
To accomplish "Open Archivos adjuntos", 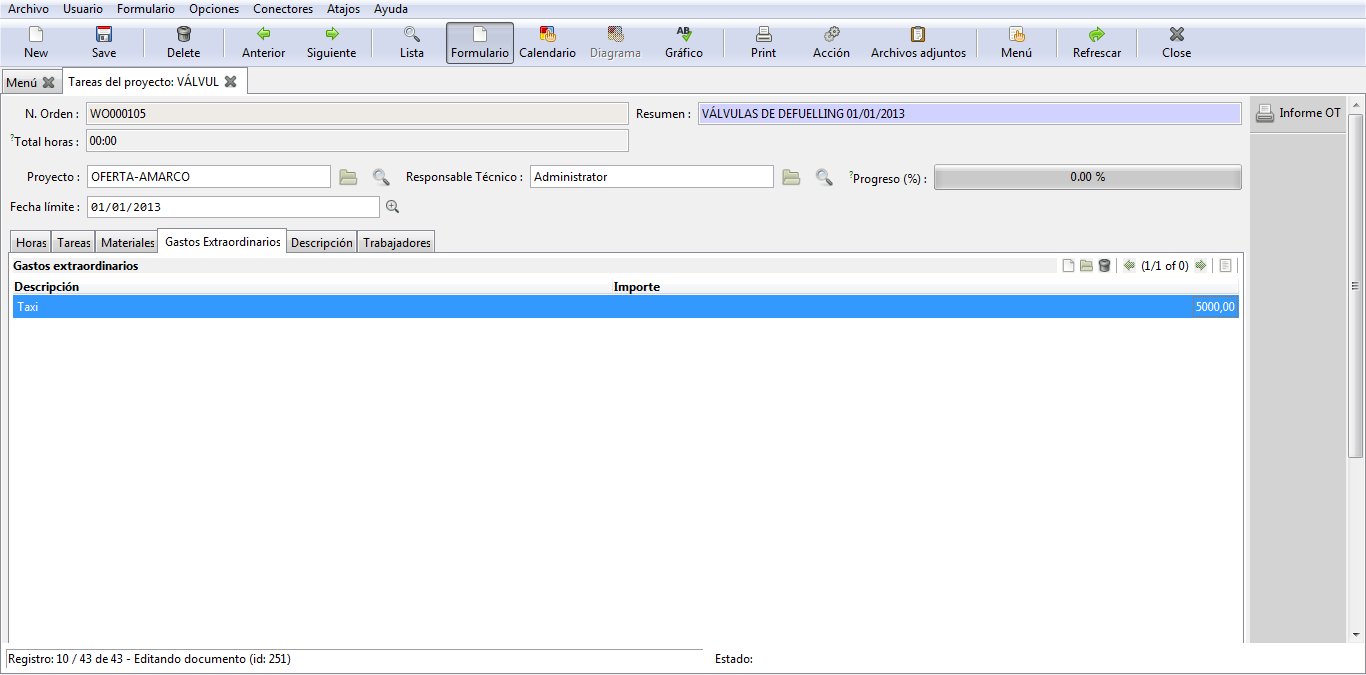I will click(x=918, y=43).
